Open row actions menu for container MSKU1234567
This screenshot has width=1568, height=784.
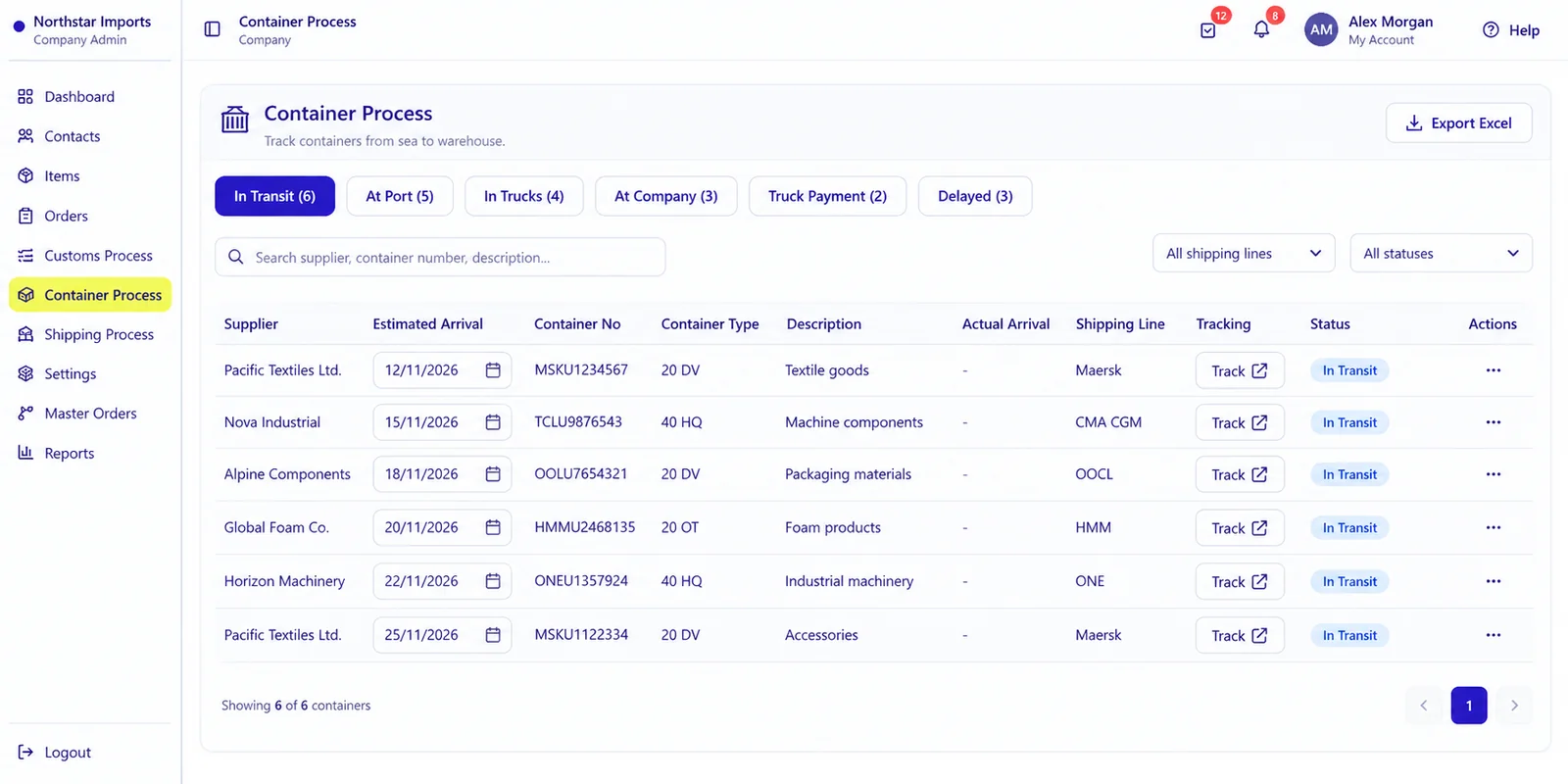click(1493, 370)
